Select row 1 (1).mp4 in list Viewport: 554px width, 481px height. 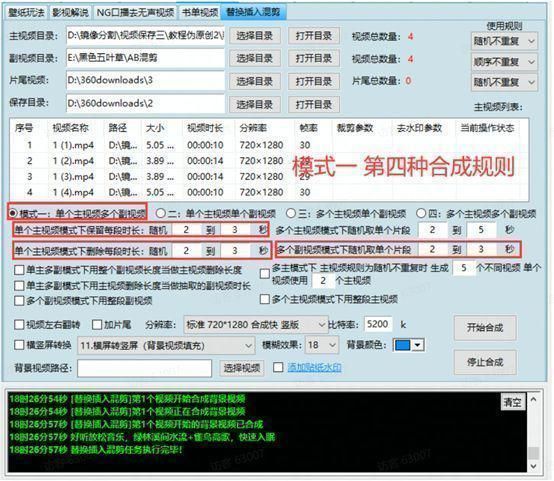(269, 145)
